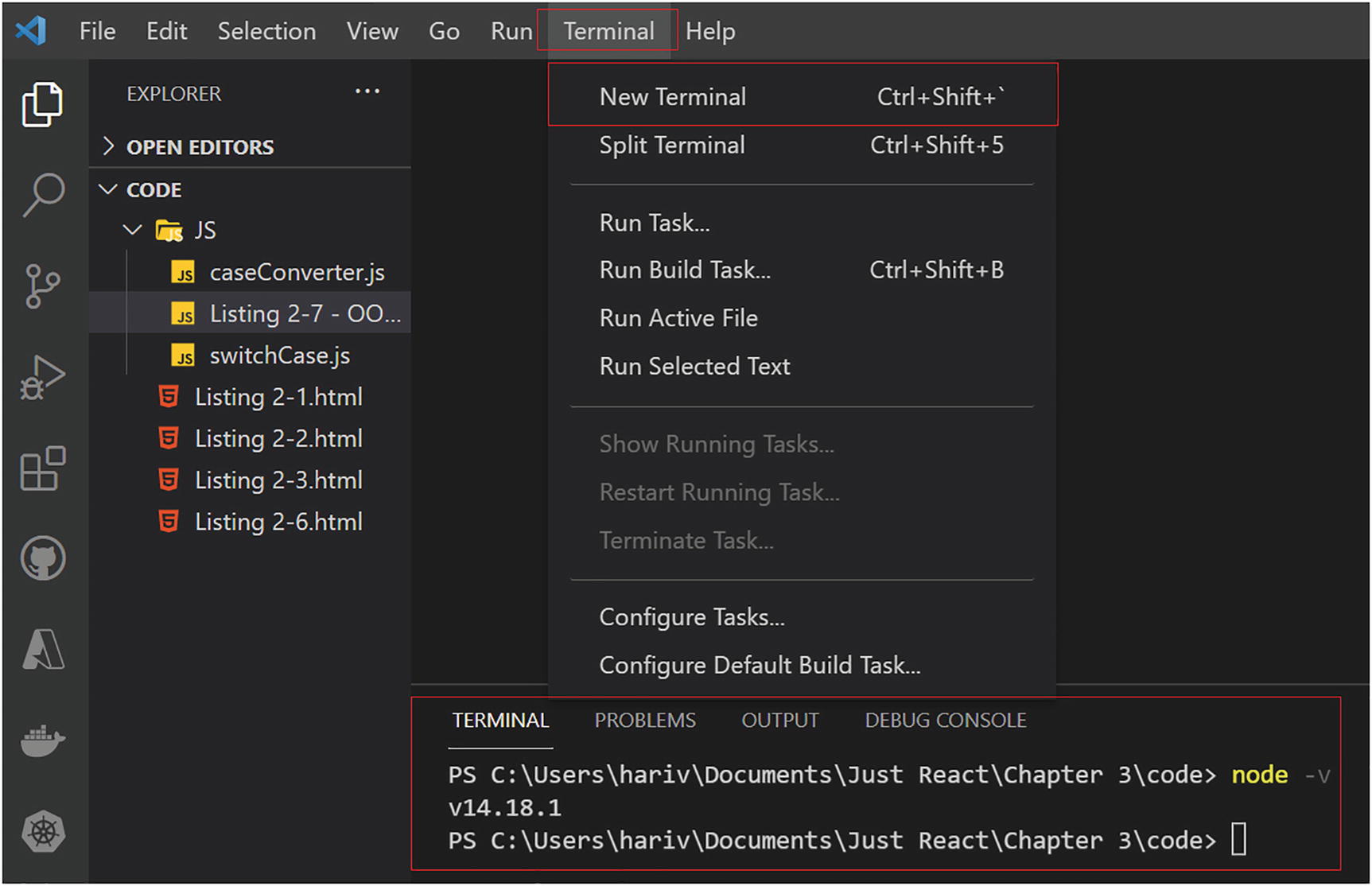Click the Explorer more actions ellipsis
The width and height of the screenshot is (1372, 886).
point(367,92)
